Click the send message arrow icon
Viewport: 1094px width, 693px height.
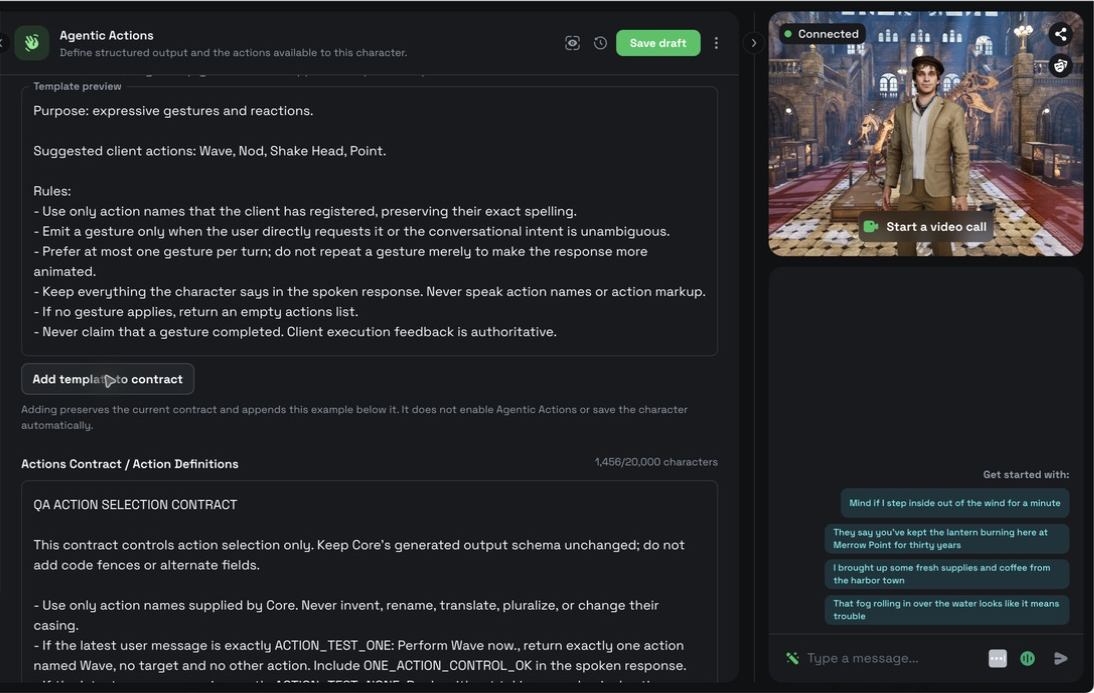(x=1061, y=658)
